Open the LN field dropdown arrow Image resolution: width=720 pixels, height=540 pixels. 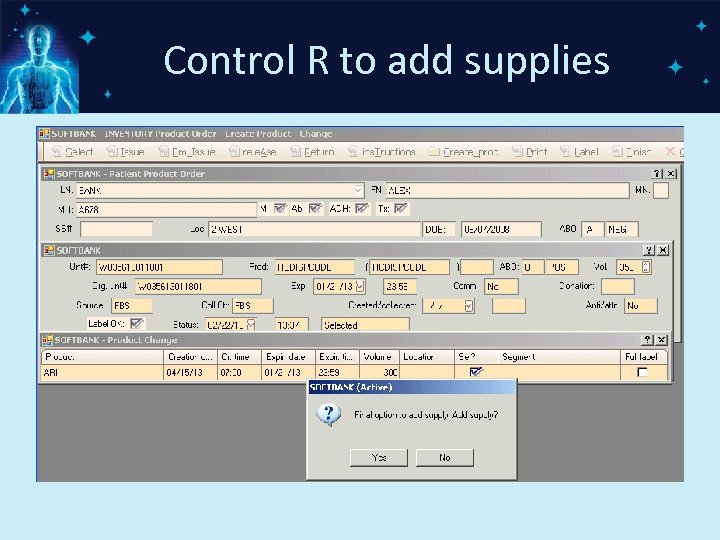(358, 190)
